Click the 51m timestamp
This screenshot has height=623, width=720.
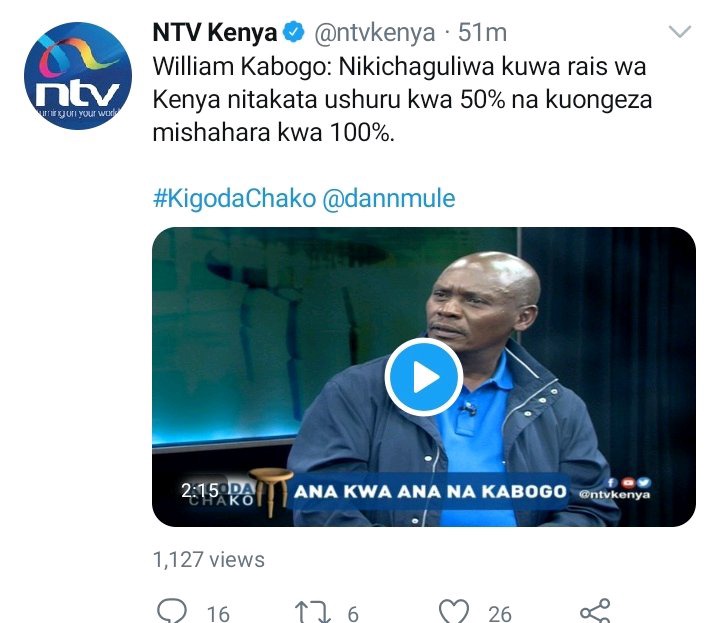pyautogui.click(x=483, y=33)
